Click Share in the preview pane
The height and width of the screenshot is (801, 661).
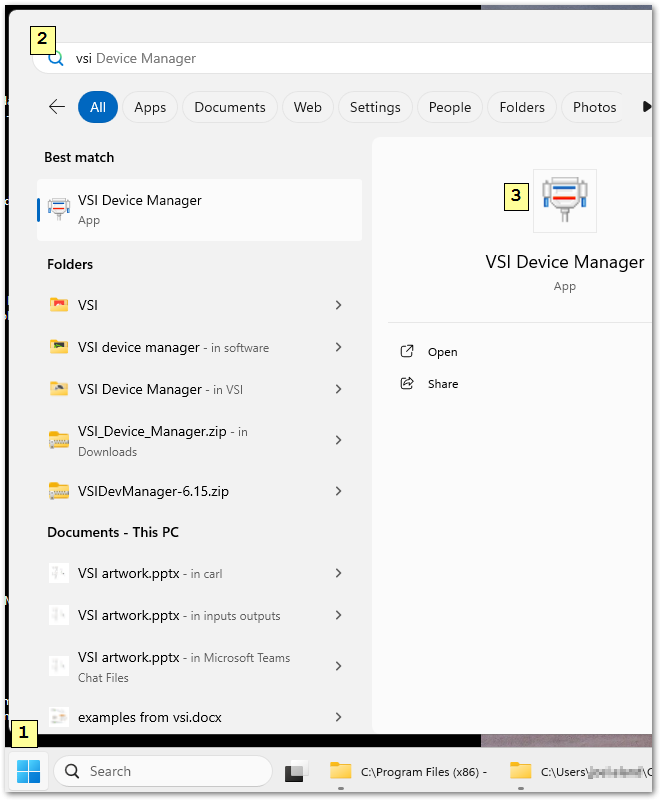(x=443, y=384)
